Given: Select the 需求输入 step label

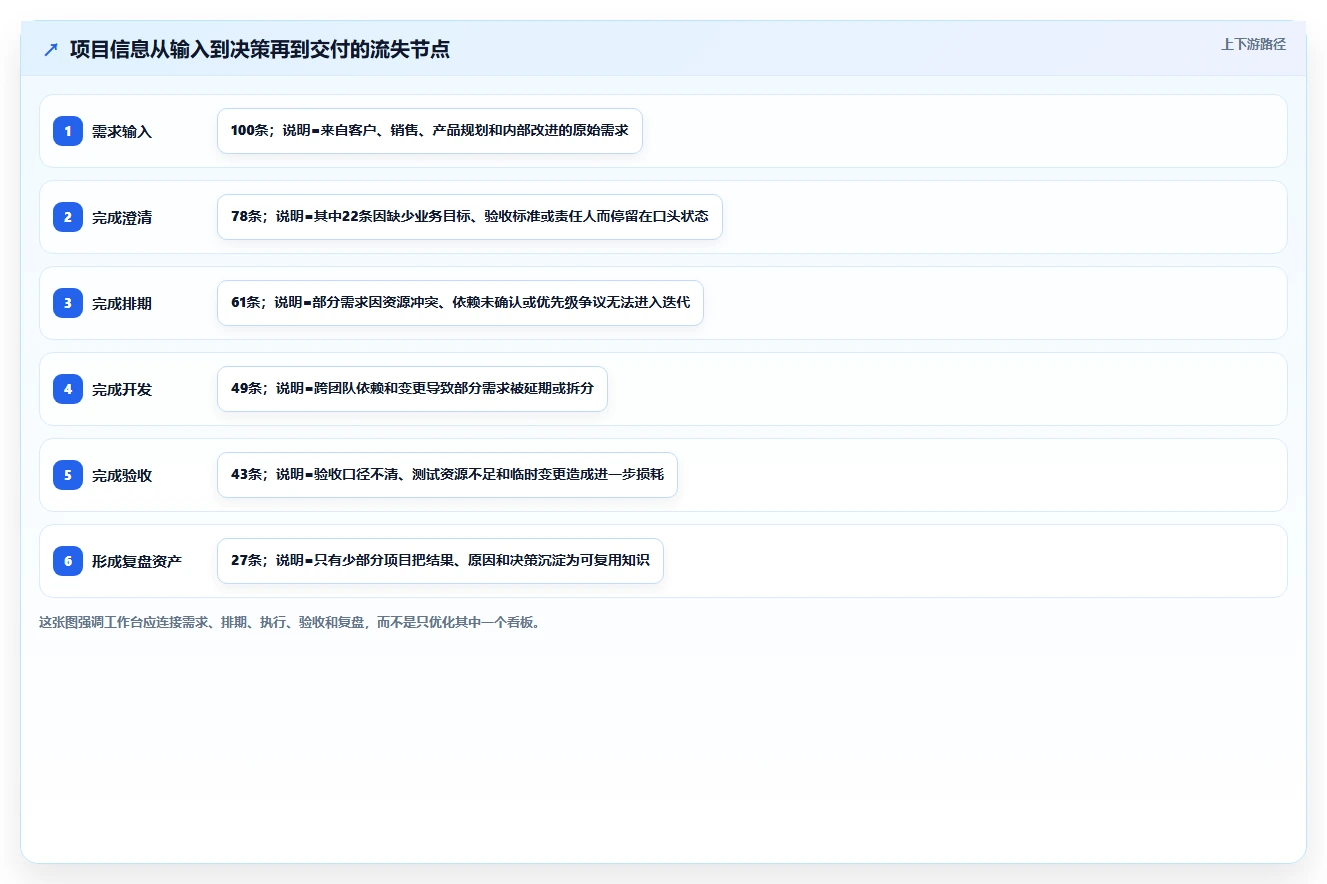Looking at the screenshot, I should tap(122, 131).
